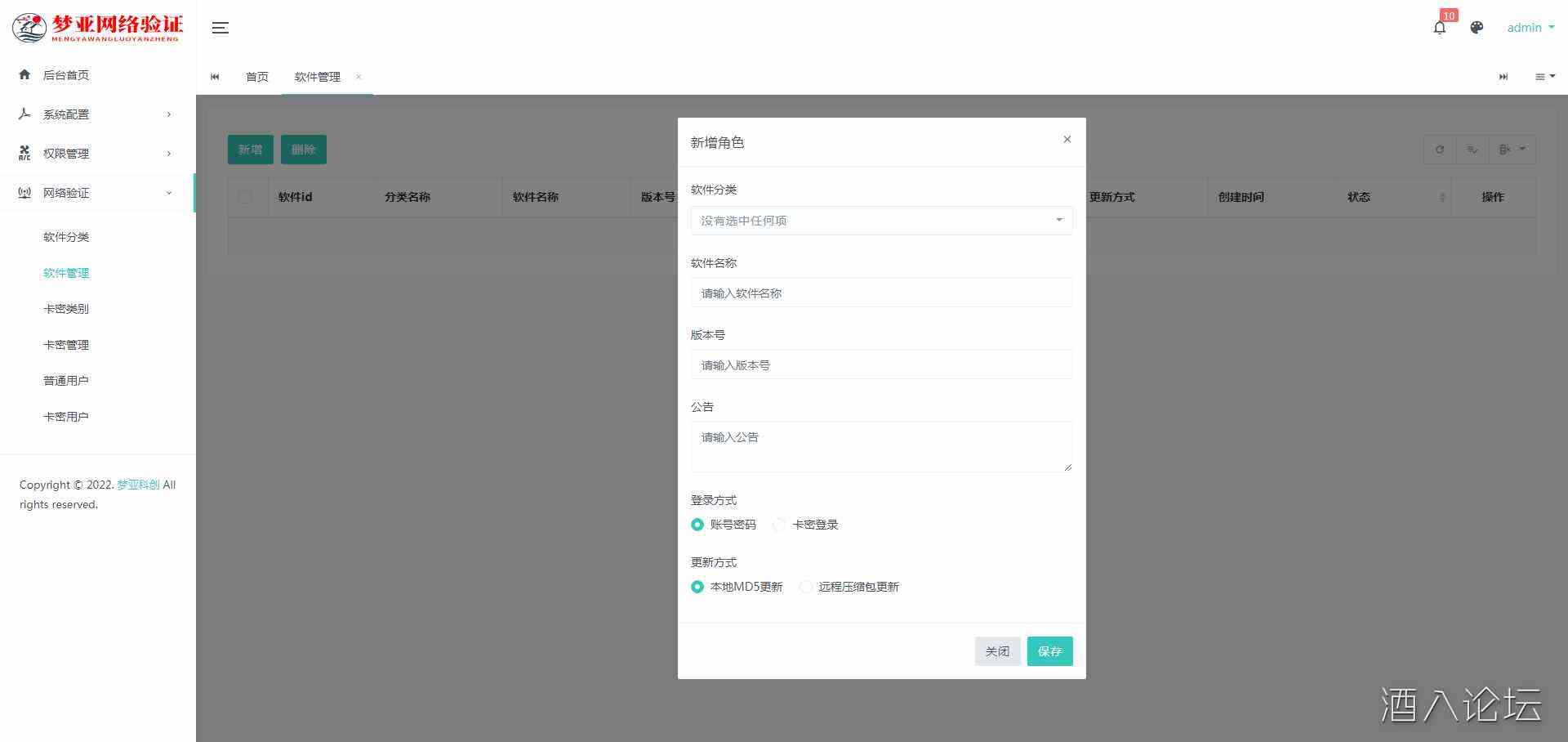Click the 系统配置 wrench icon
Screen dimensions: 1568x742
tap(24, 114)
